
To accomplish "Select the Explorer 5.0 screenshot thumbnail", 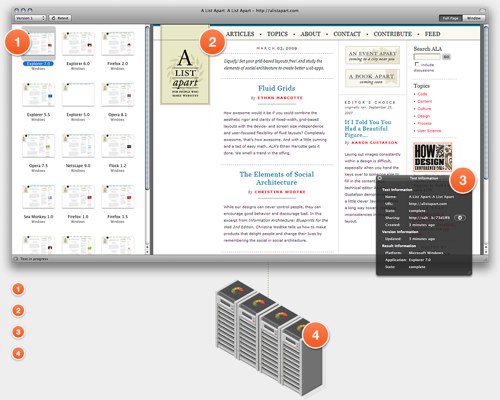I will click(78, 95).
